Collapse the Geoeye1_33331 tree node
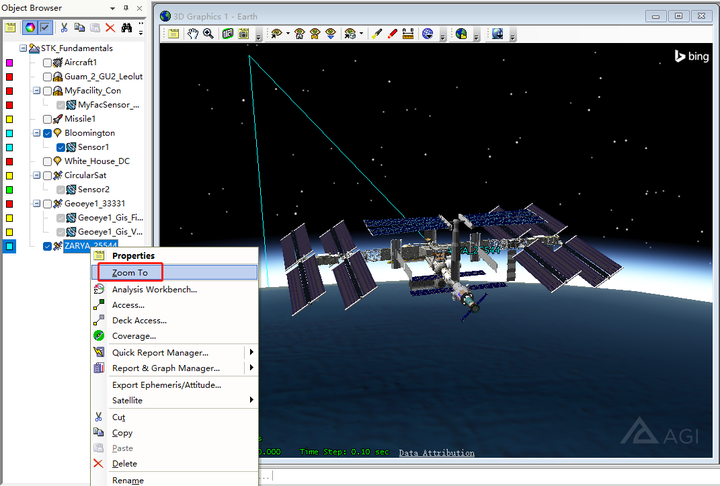720x486 pixels. pyautogui.click(x=36, y=203)
